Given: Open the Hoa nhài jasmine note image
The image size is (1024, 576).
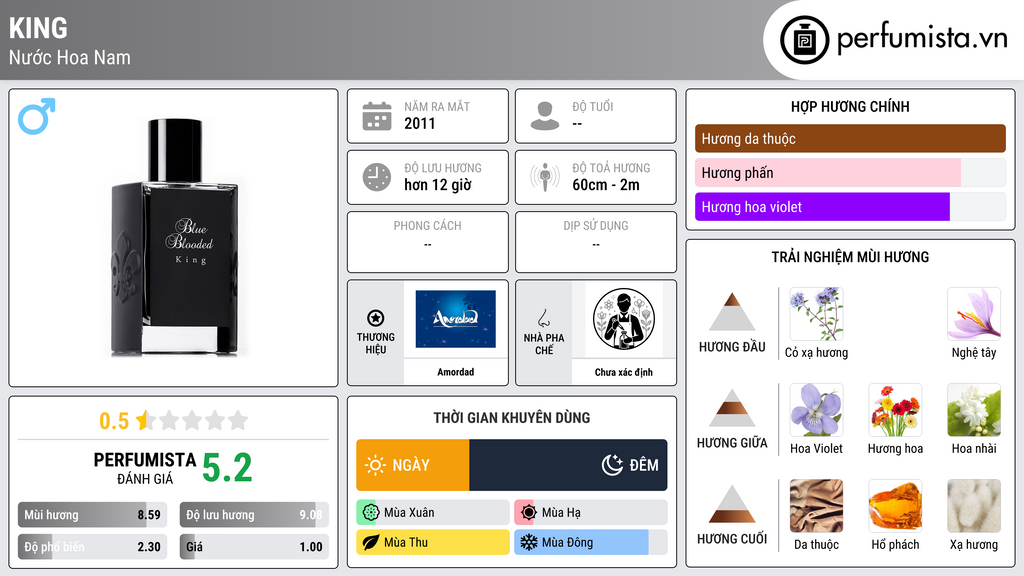Looking at the screenshot, I should 974,409.
